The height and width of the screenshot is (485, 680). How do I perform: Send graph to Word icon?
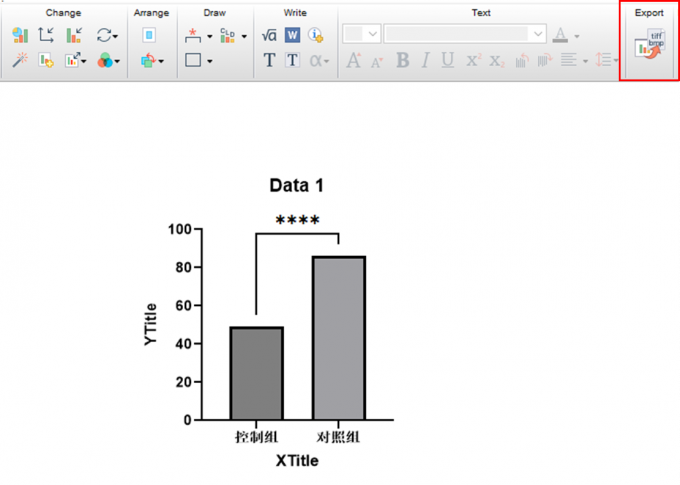tap(292, 35)
